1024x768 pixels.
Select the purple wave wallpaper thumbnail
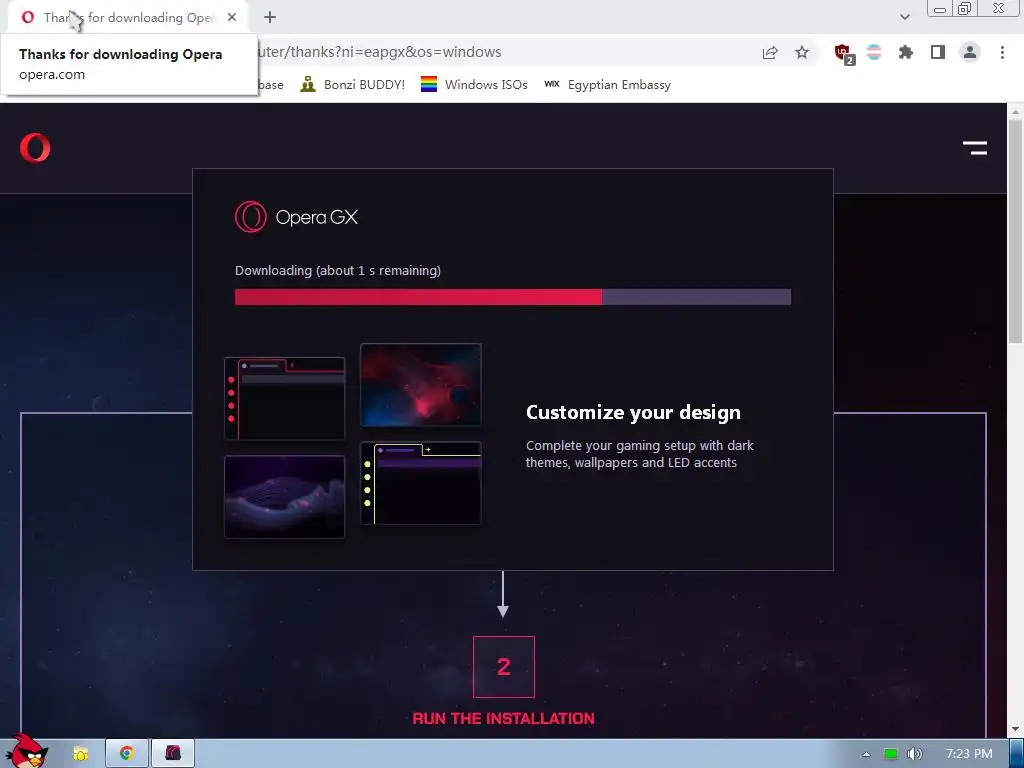pos(285,497)
